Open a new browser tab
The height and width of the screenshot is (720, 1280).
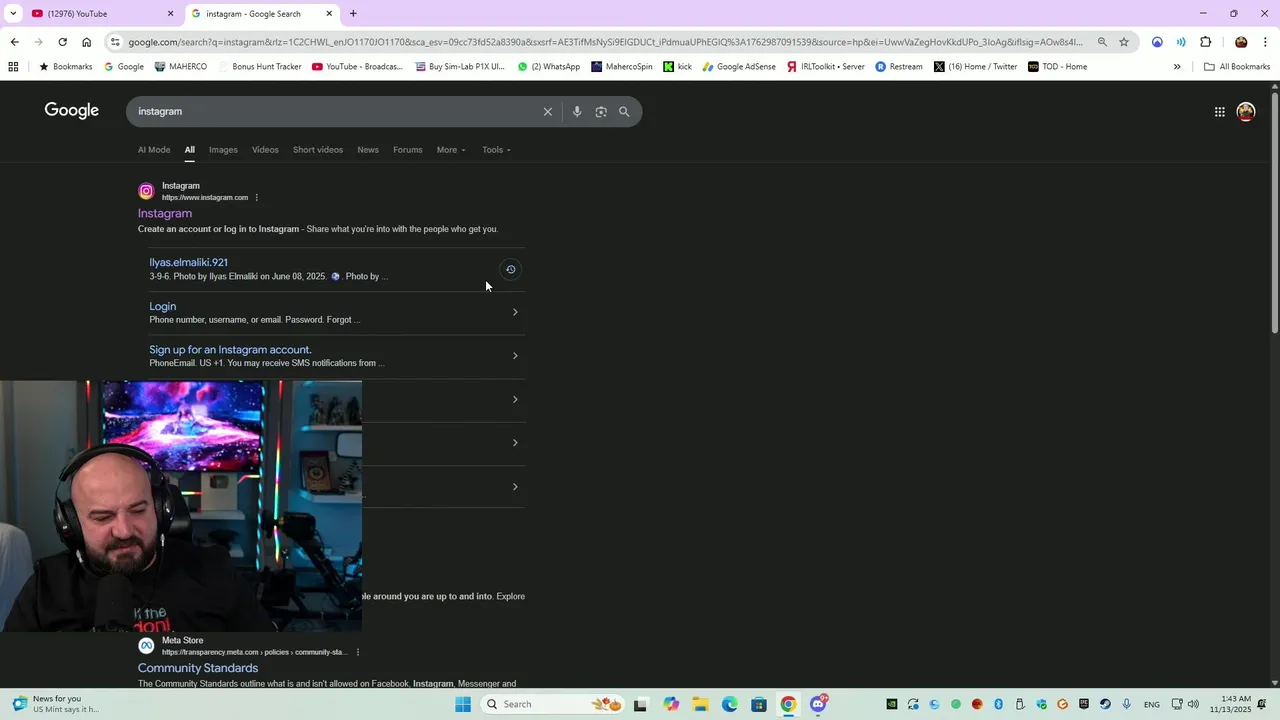tap(353, 13)
